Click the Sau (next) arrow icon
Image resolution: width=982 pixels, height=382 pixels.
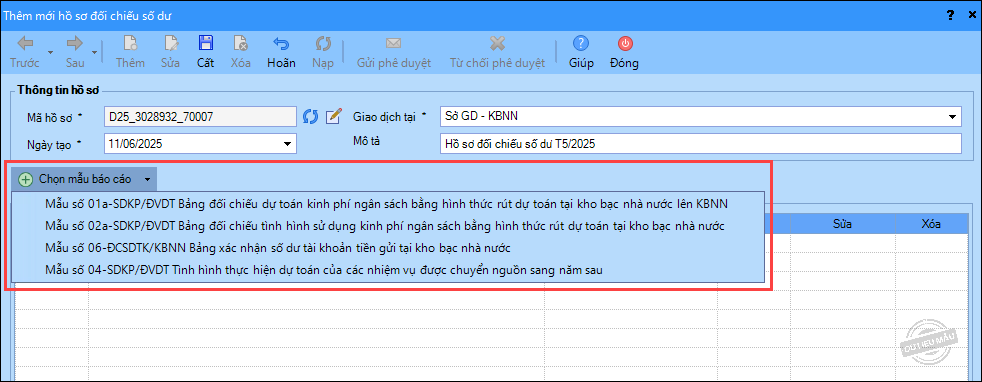[x=75, y=43]
